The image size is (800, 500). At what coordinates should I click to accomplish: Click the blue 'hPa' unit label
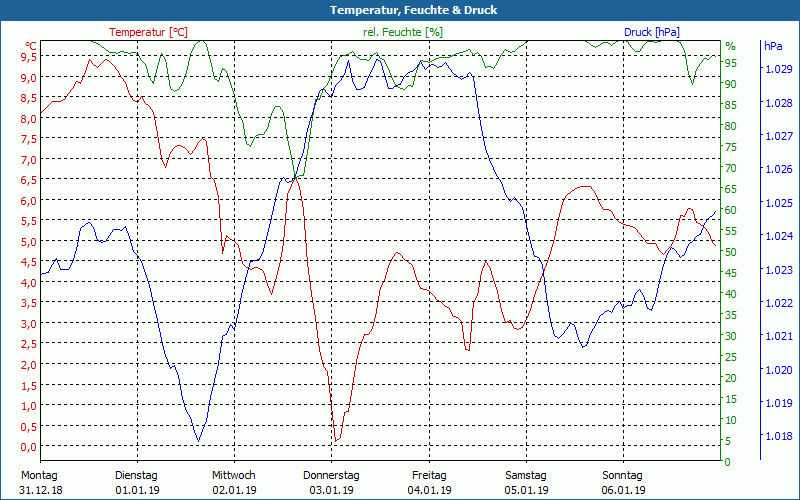(x=773, y=46)
